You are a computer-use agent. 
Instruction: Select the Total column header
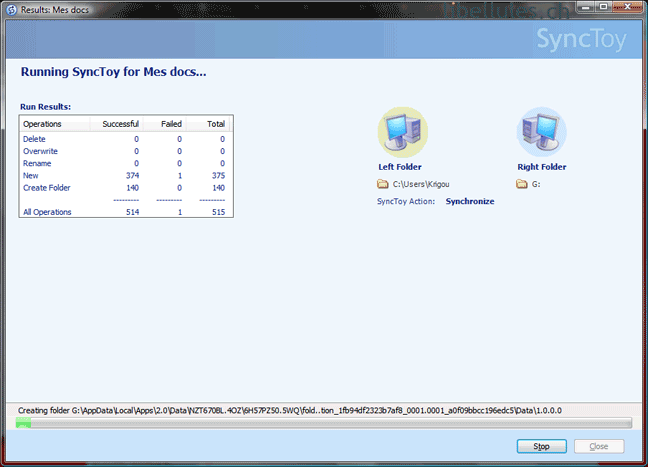pyautogui.click(x=207, y=124)
